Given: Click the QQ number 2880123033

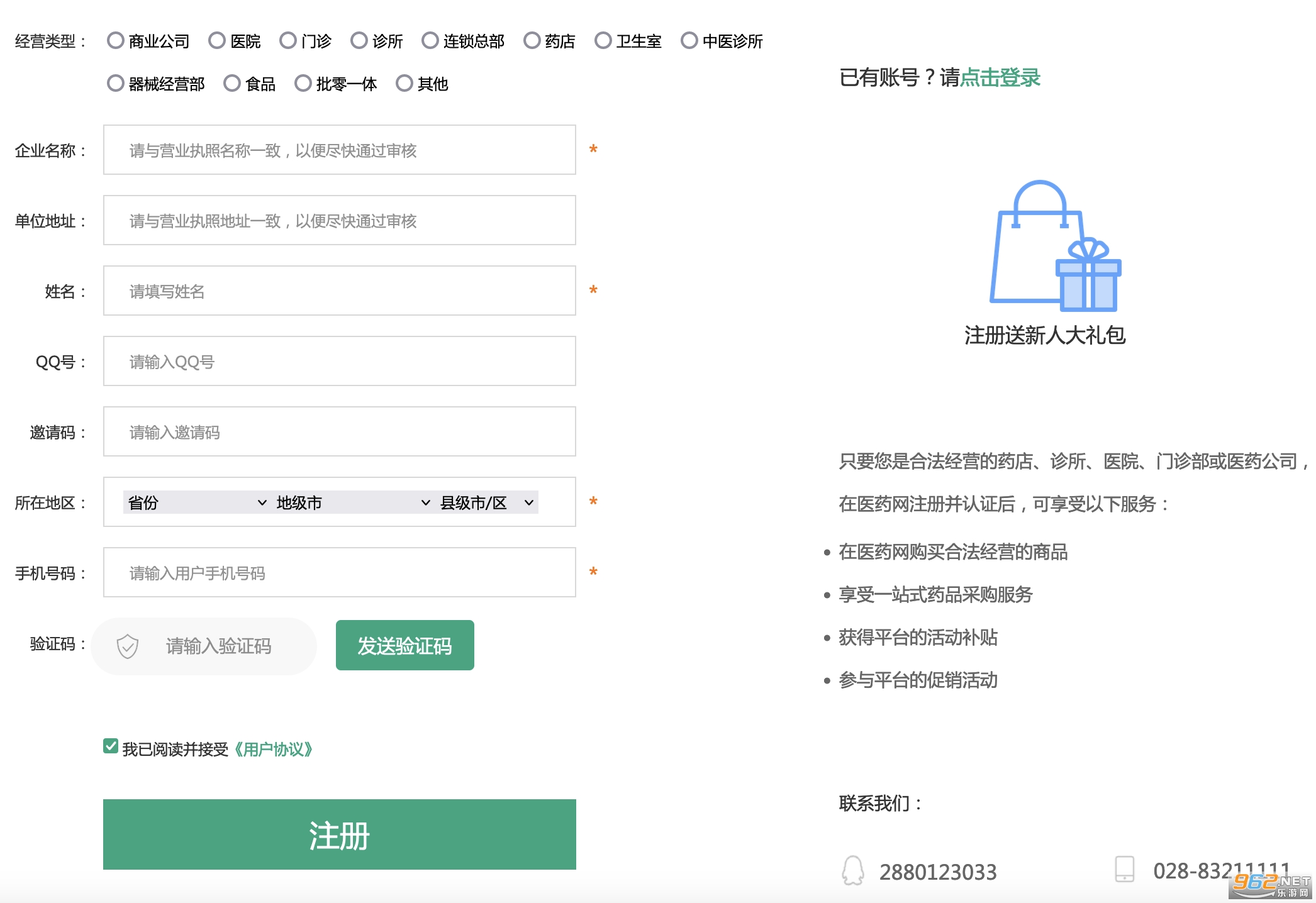Looking at the screenshot, I should (938, 872).
